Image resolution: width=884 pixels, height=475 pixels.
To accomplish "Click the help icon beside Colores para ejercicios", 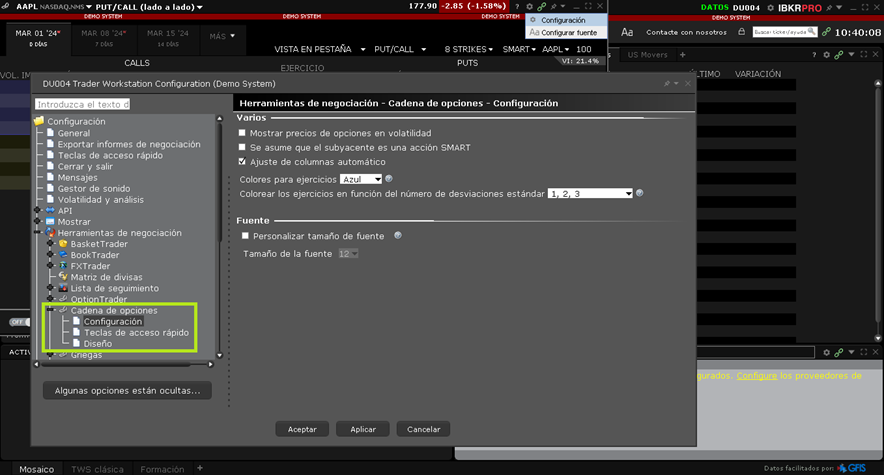I will coord(388,178).
